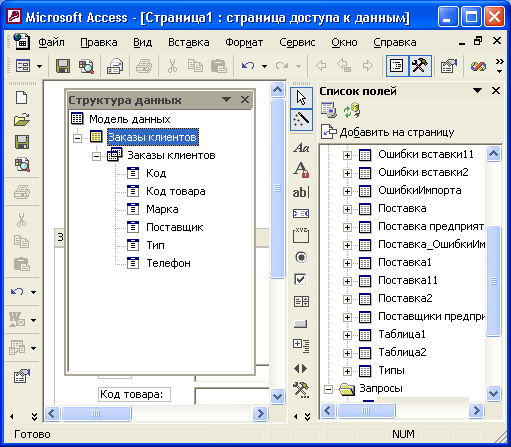This screenshot has height=447, width=511.
Task: Expand the Типы table node
Action: pyautogui.click(x=347, y=371)
